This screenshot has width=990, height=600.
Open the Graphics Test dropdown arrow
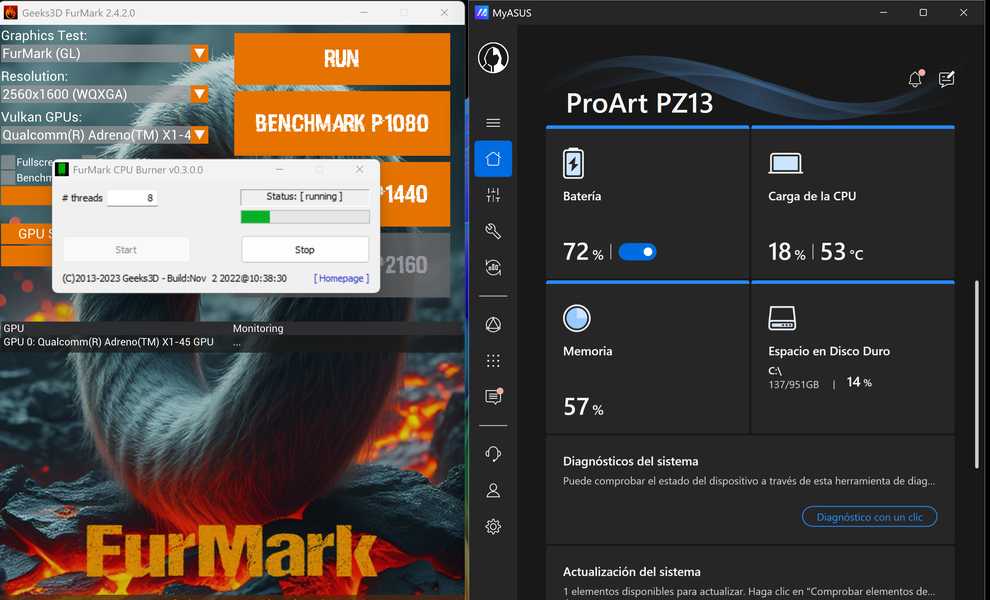(200, 54)
